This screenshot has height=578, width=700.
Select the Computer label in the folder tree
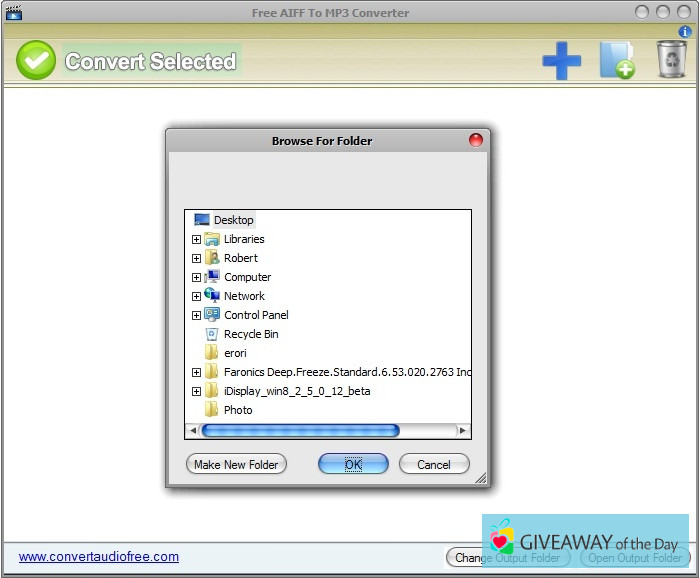[247, 277]
